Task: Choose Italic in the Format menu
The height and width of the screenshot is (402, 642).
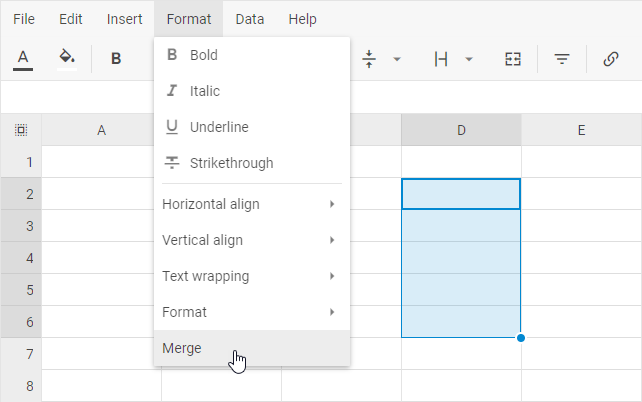Action: [252, 91]
